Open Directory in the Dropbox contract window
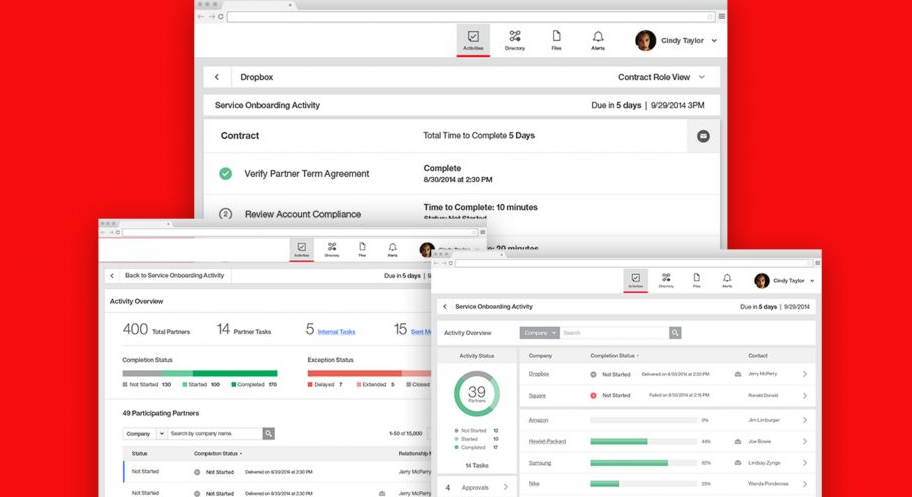The height and width of the screenshot is (497, 912). pyautogui.click(x=515, y=40)
